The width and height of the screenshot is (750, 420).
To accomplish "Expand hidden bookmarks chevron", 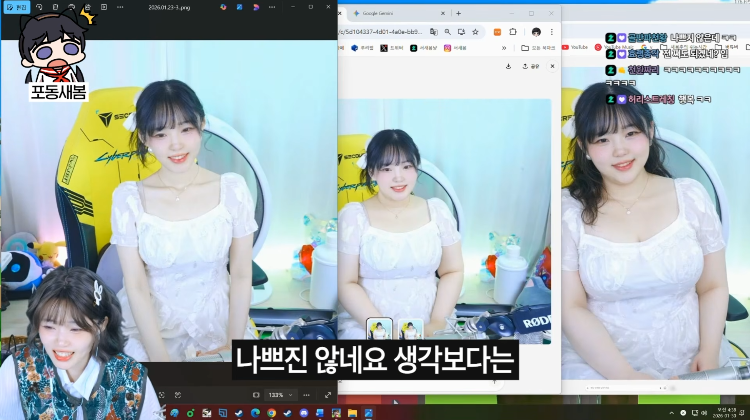I will tap(504, 48).
